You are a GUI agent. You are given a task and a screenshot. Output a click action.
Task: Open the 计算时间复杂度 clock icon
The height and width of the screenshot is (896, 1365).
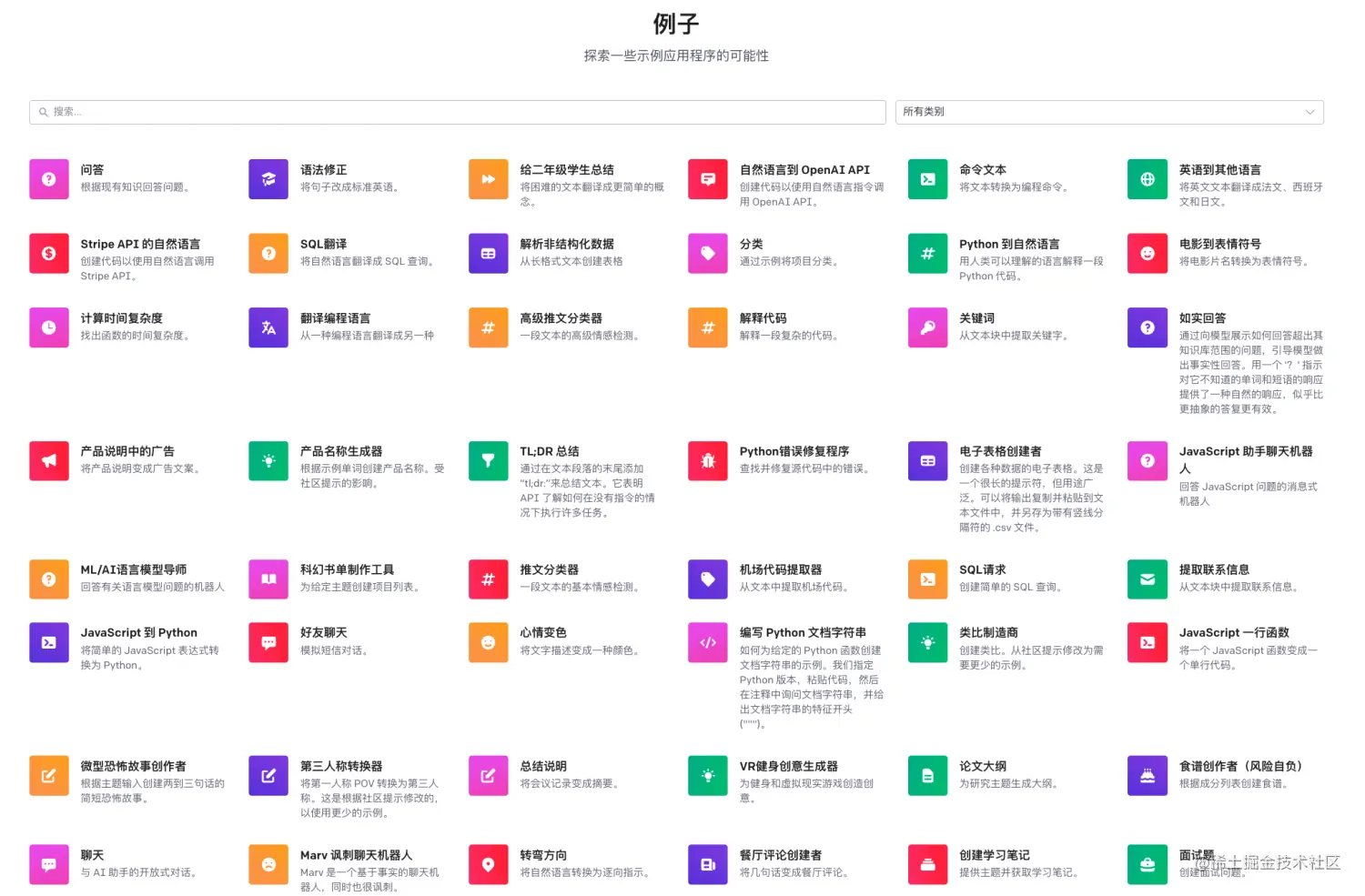click(49, 327)
